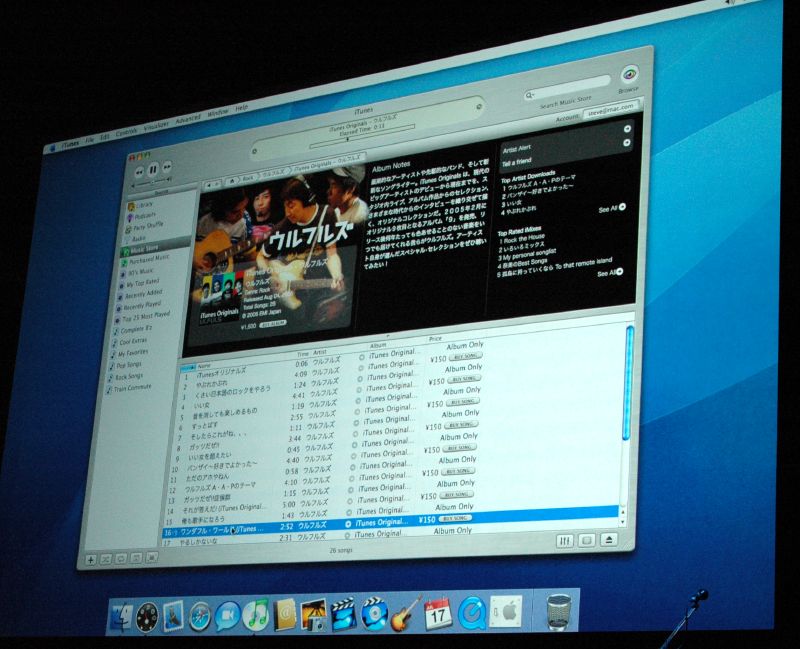Click See All under Top Artist Downloads
This screenshot has height=649, width=800.
coord(612,209)
